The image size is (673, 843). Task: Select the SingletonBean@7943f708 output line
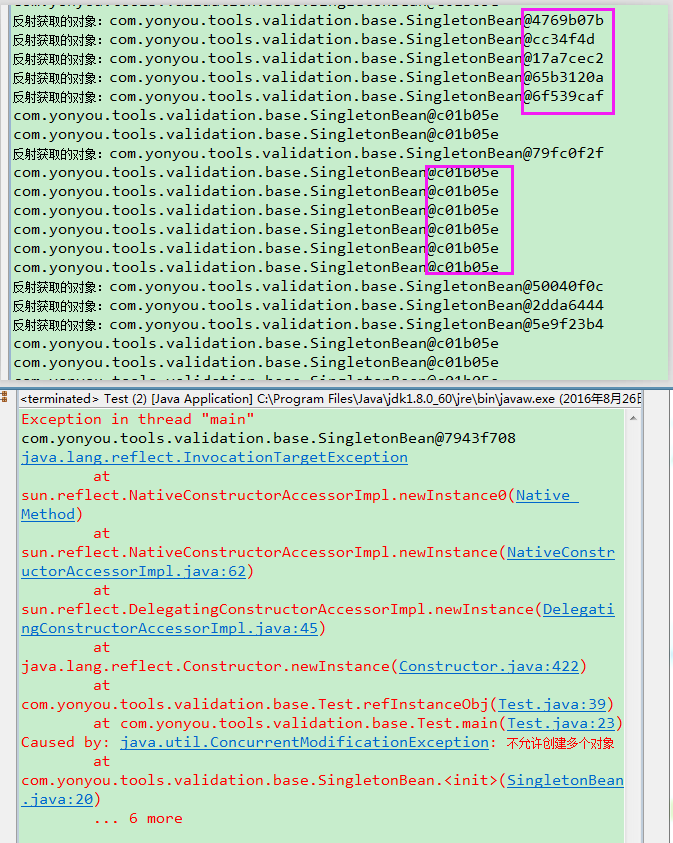point(268,438)
